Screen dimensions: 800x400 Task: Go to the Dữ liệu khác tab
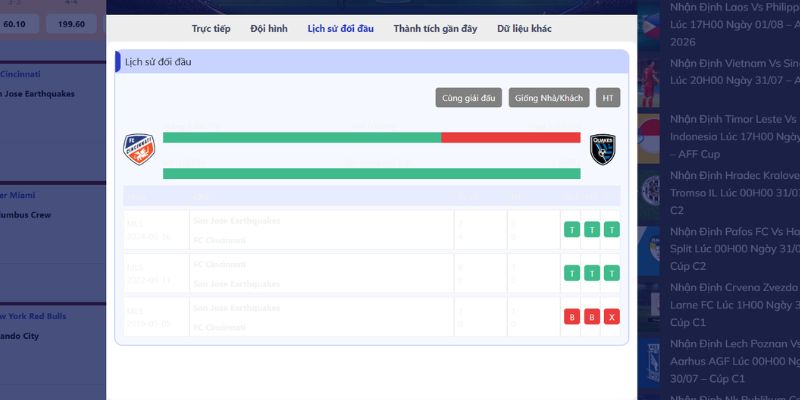coord(524,29)
